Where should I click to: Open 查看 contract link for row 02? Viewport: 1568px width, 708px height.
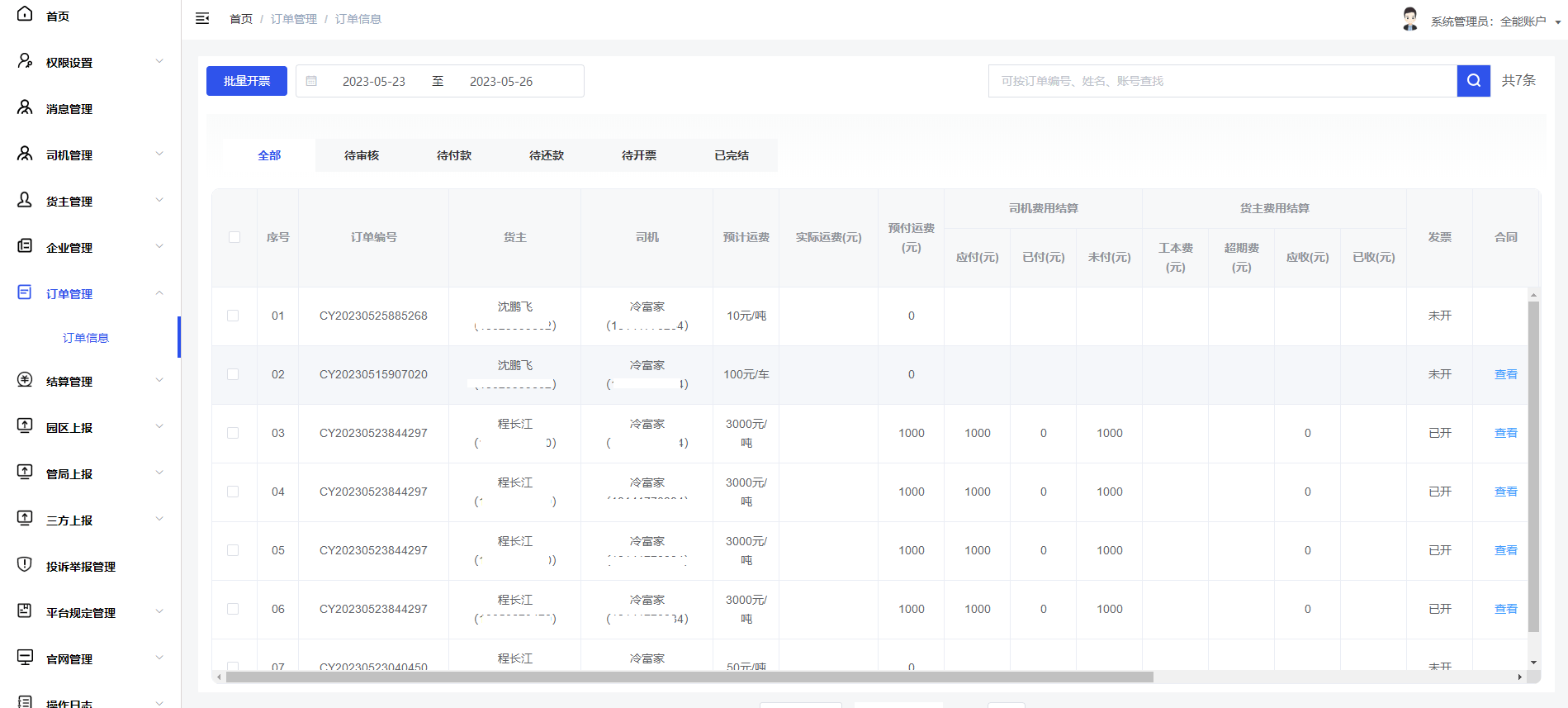(1505, 374)
